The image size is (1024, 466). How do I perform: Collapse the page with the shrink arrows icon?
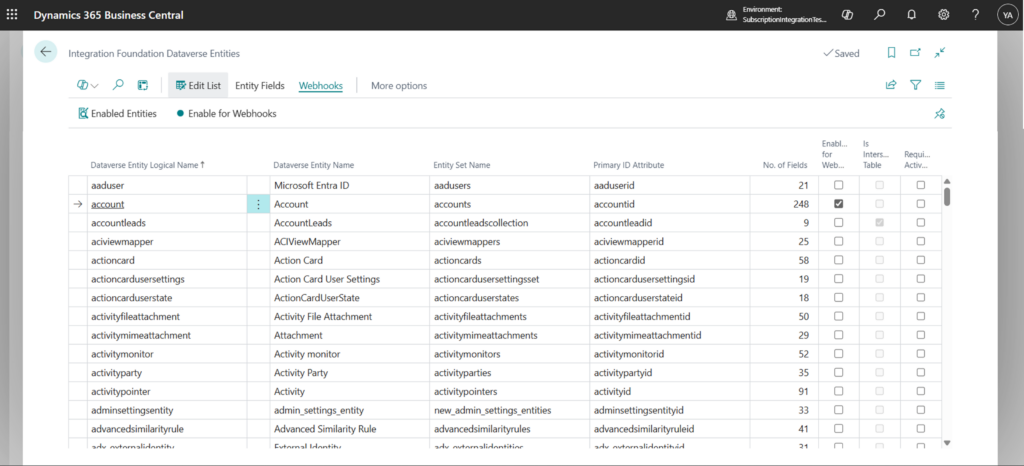(x=940, y=53)
